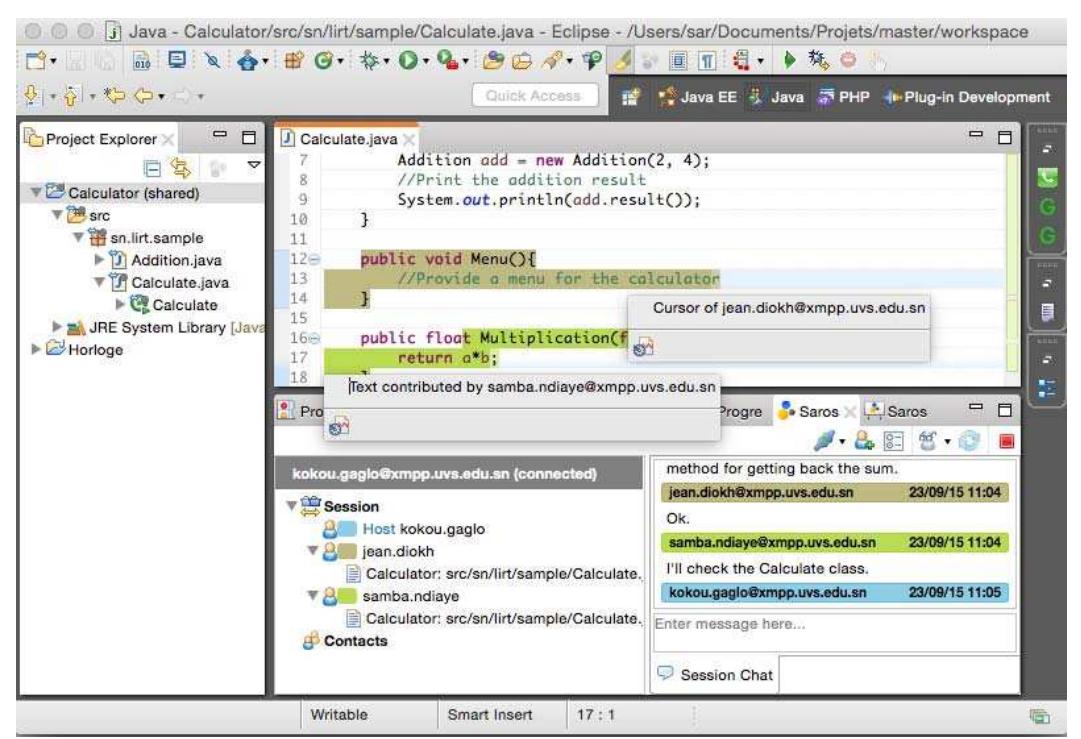Image resolution: width=1081 pixels, height=739 pixels.
Task: Open the Debug dropdown arrow
Action: coord(386,61)
